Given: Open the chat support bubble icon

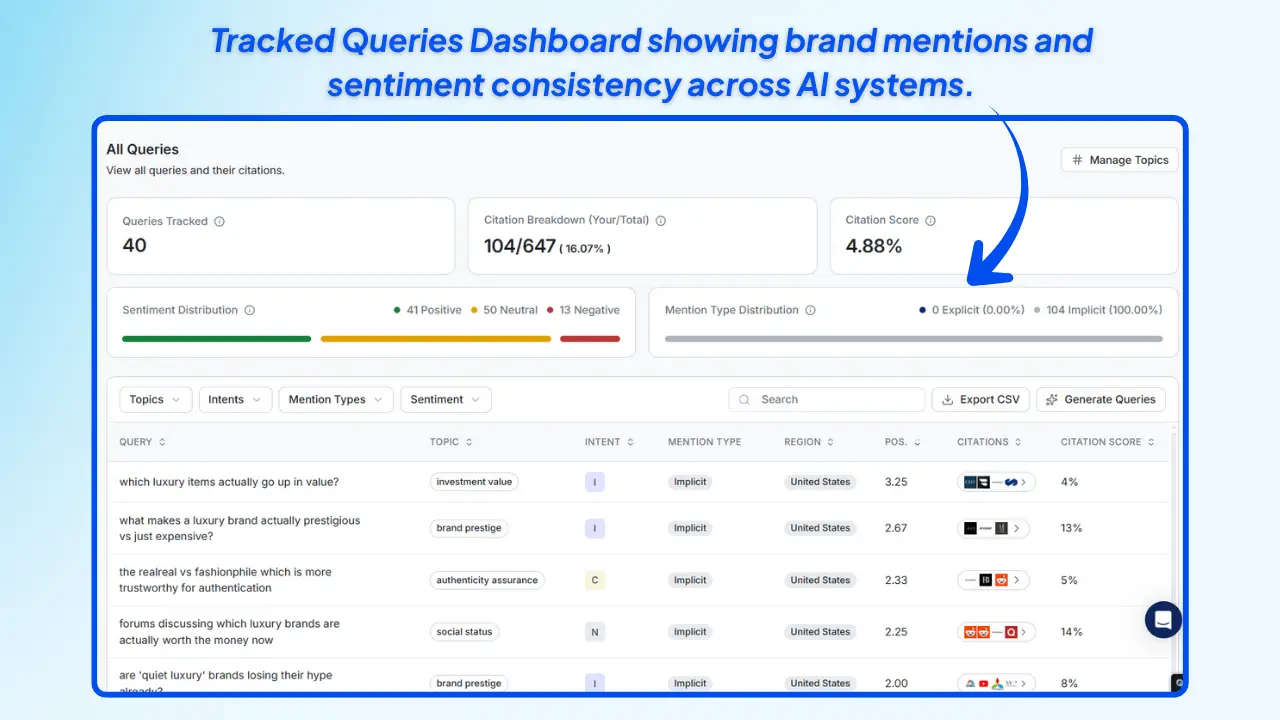Looking at the screenshot, I should coord(1162,620).
